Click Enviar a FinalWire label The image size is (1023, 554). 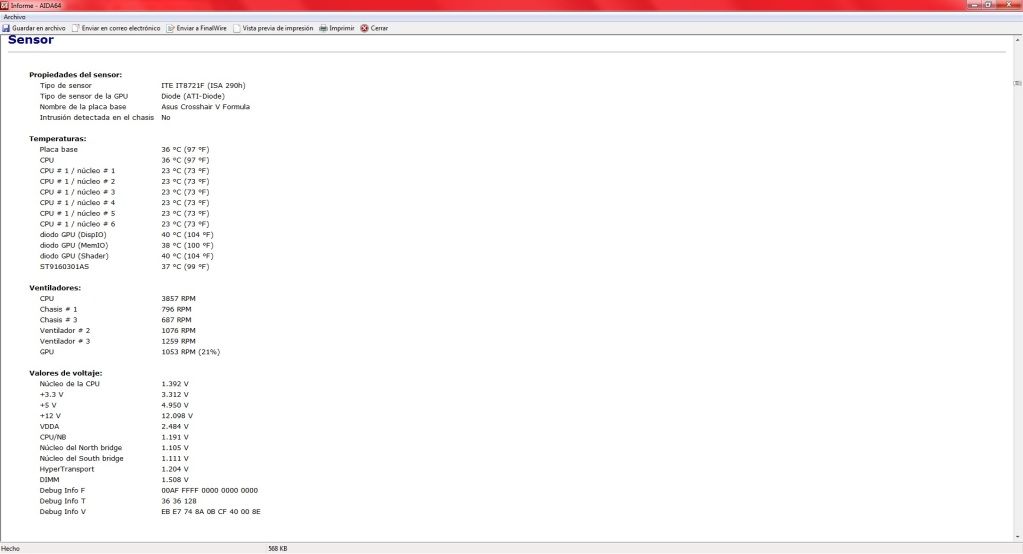202,28
